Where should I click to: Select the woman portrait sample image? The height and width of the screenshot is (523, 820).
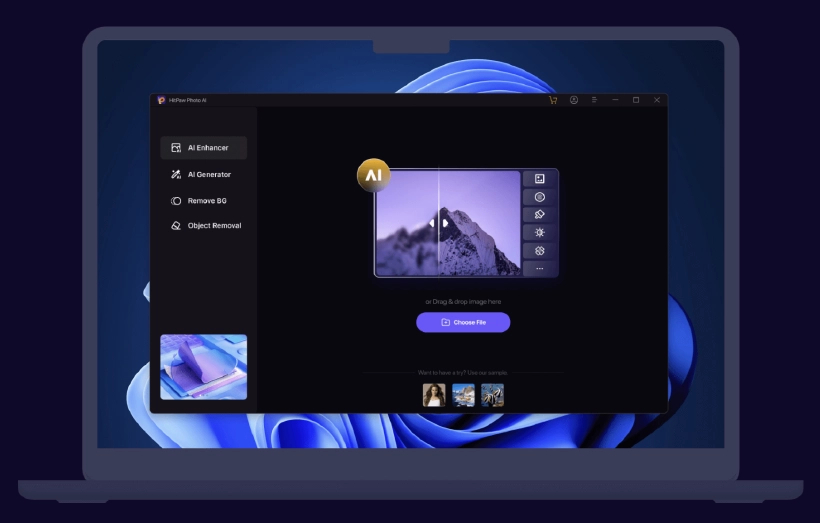[434, 395]
